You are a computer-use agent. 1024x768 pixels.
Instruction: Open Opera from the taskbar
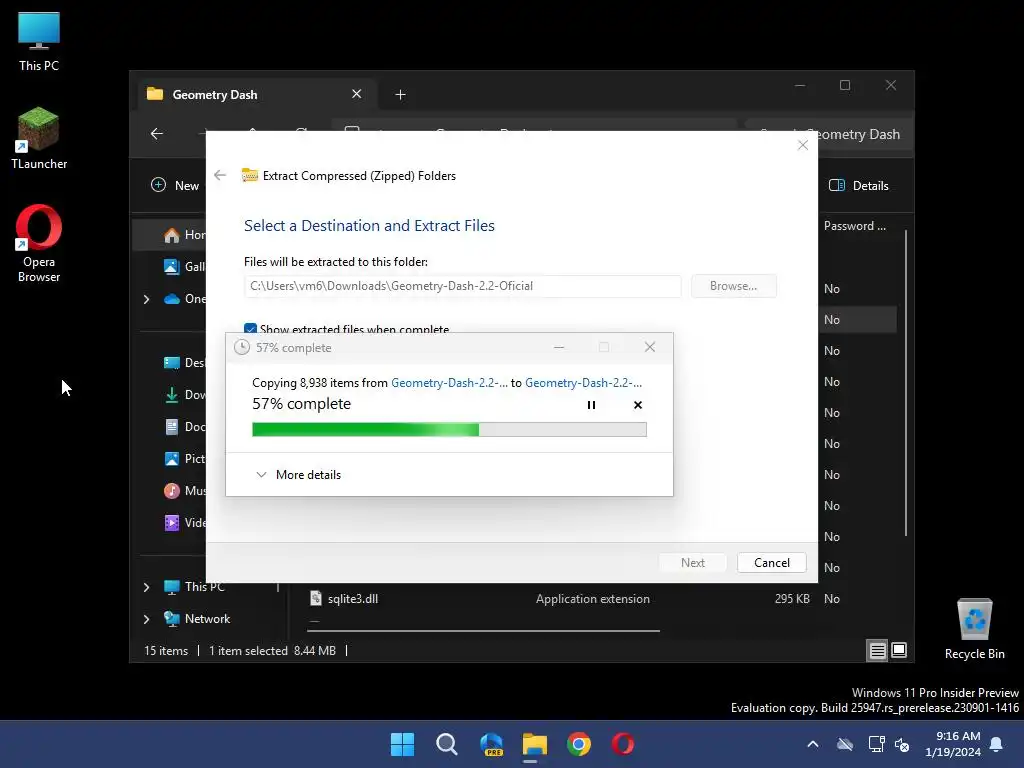tap(623, 744)
